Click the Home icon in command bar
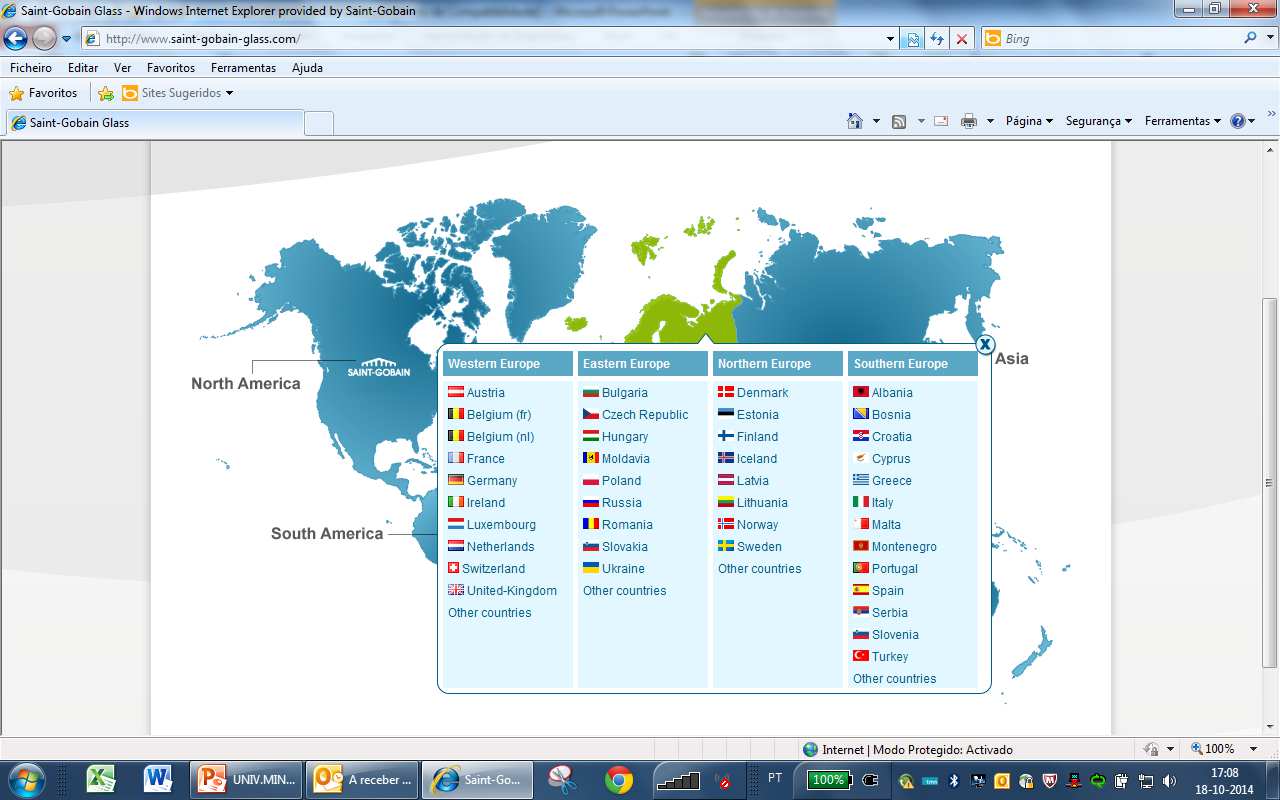 click(x=855, y=121)
